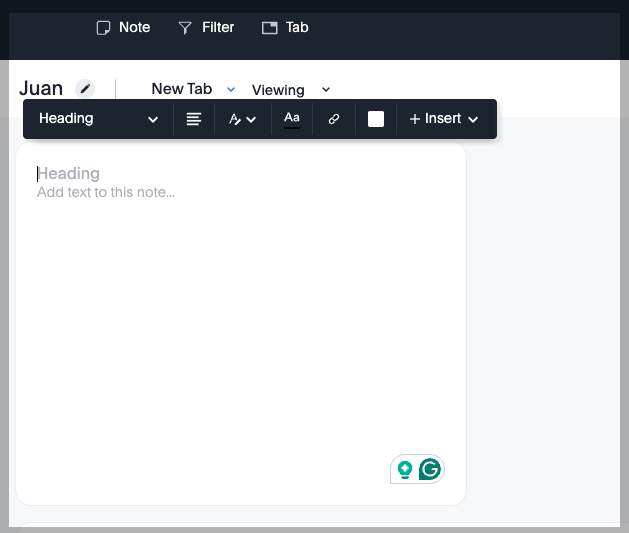Open text alignment options in toolbar
629x533 pixels.
coord(194,119)
